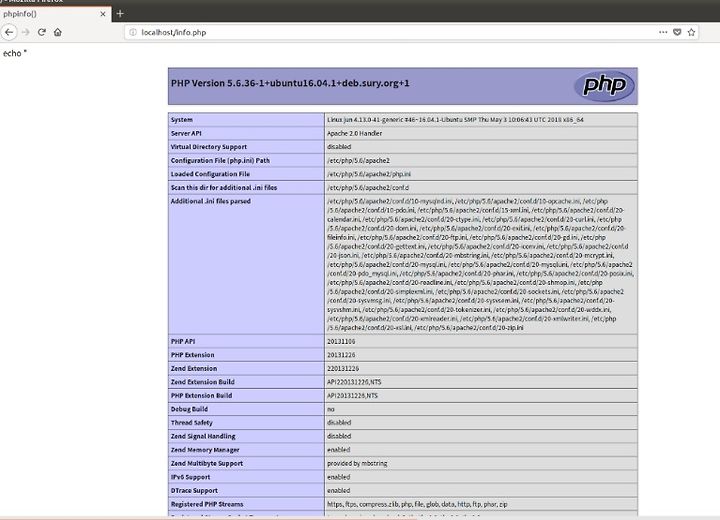Viewport: 720px width, 520px height.
Task: Open a new tab with the plus button
Action: click(120, 14)
